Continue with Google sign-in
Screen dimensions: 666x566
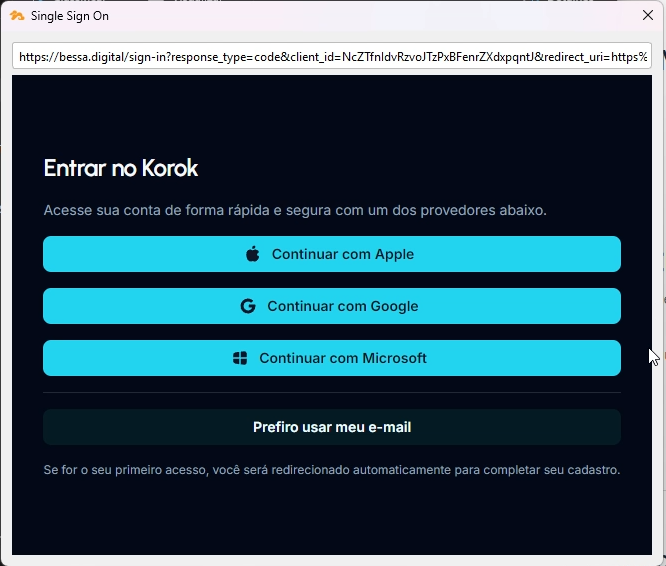(x=332, y=306)
